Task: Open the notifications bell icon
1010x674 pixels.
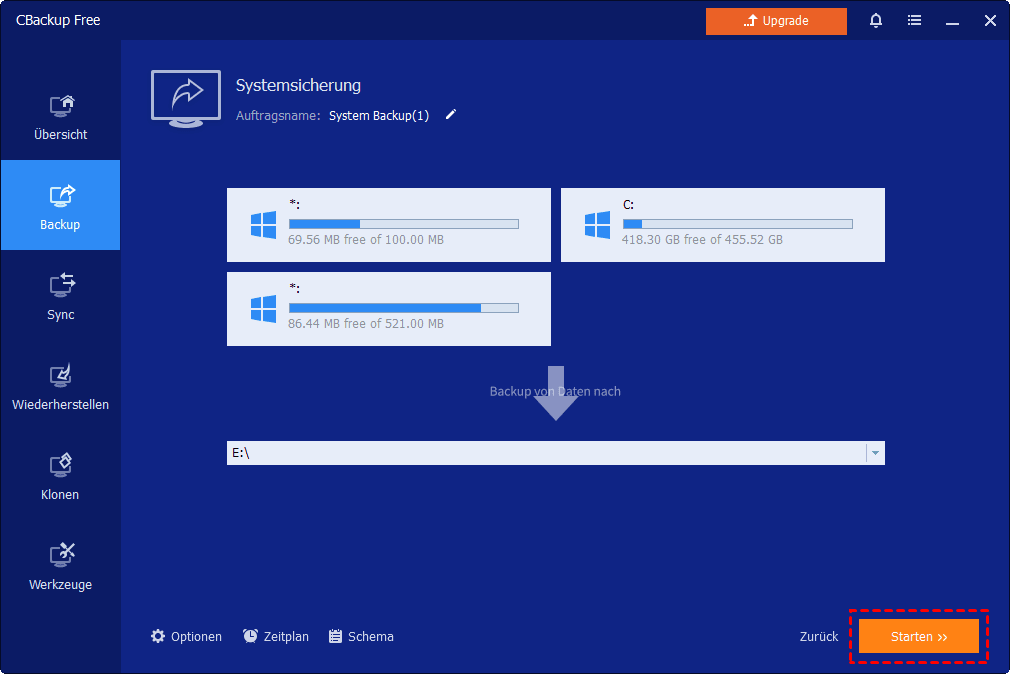Action: (x=876, y=21)
